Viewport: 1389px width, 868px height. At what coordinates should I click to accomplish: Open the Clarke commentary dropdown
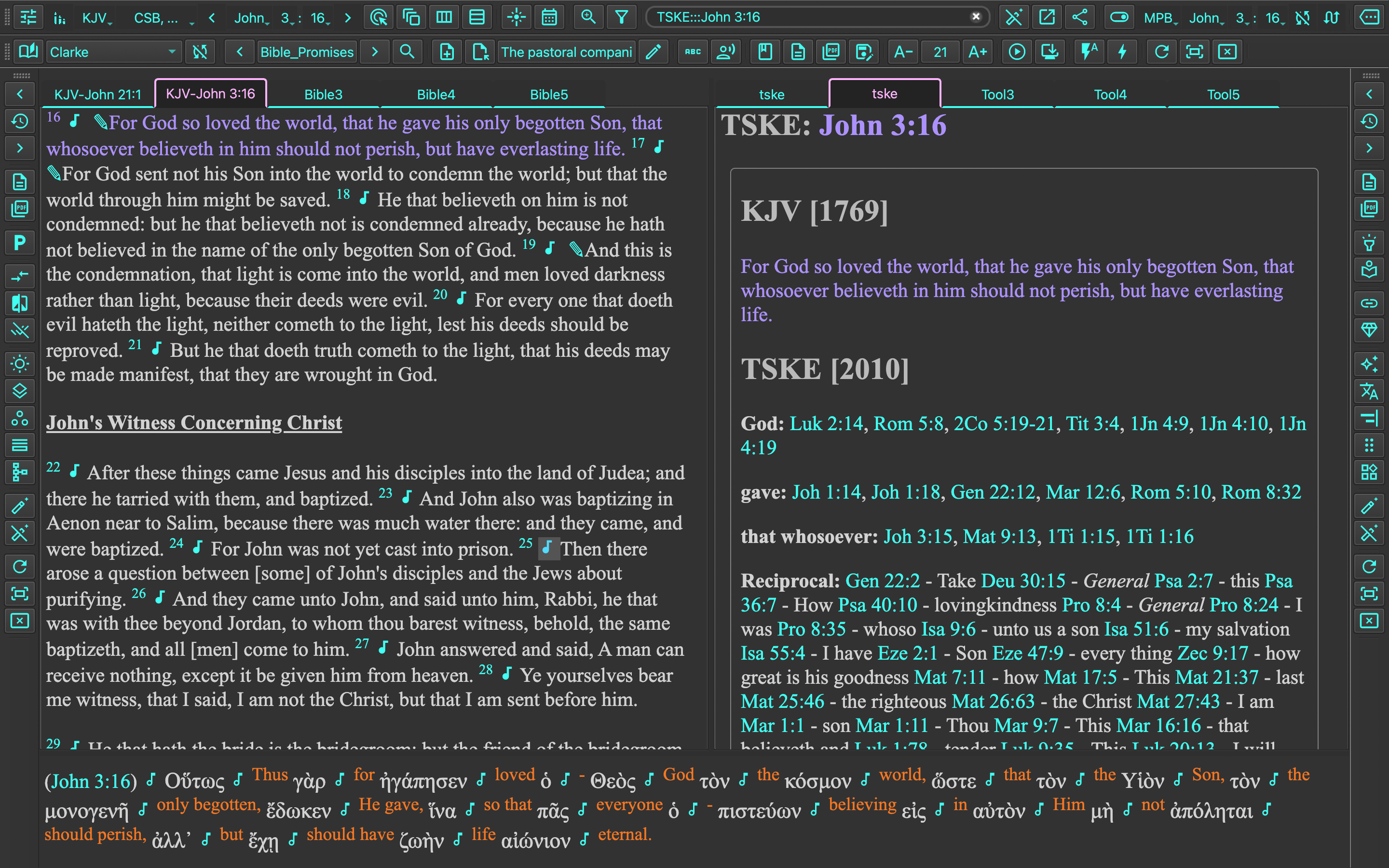click(113, 52)
